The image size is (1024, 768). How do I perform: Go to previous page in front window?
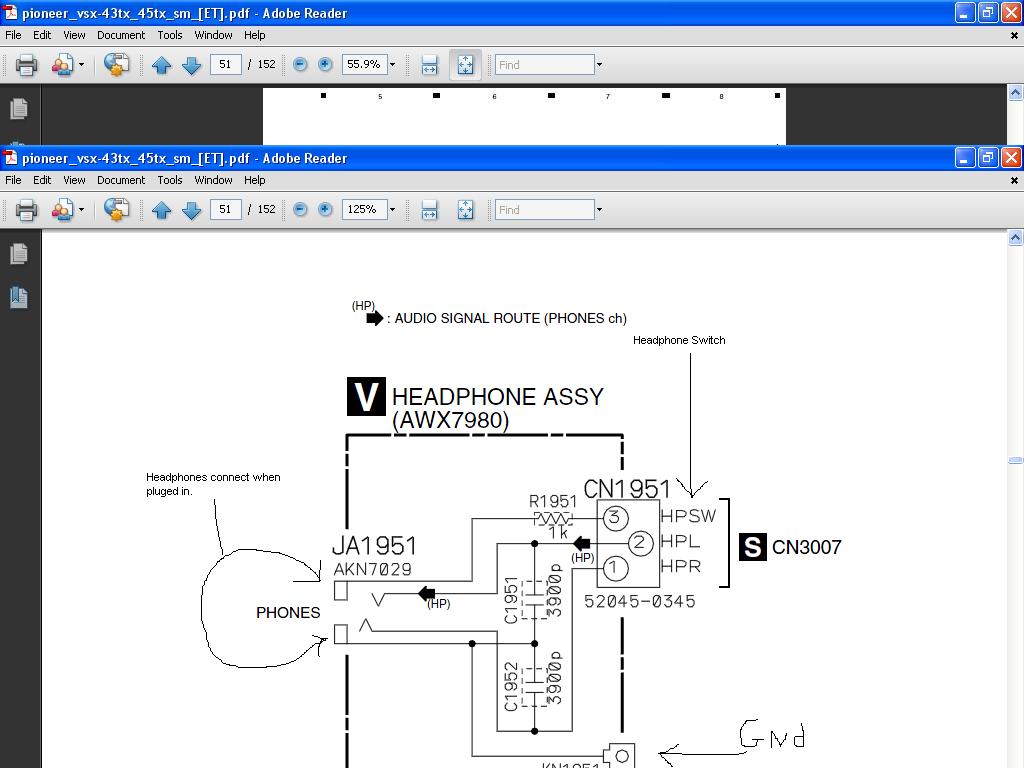click(x=161, y=210)
